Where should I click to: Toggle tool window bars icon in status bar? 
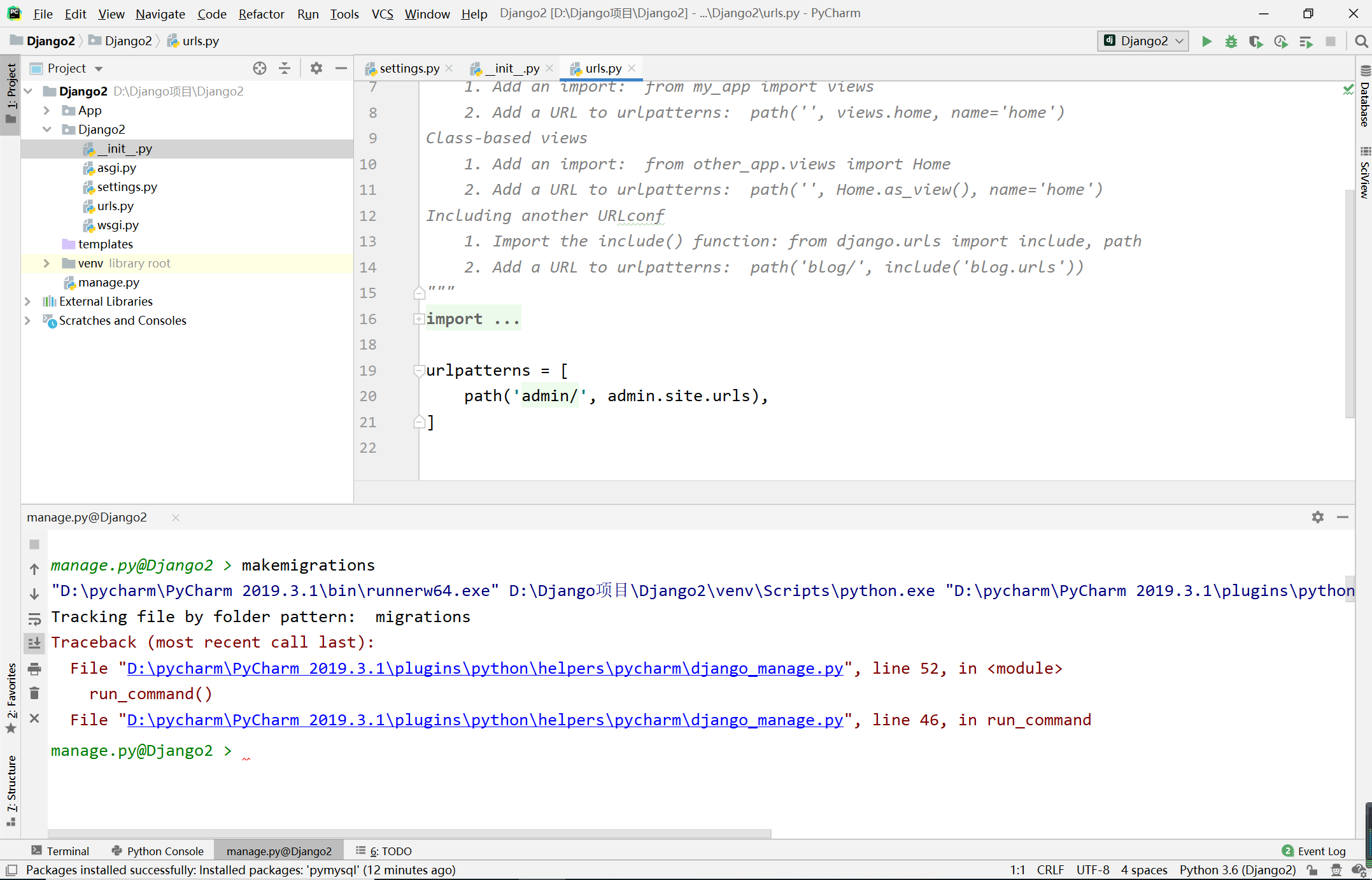11,870
